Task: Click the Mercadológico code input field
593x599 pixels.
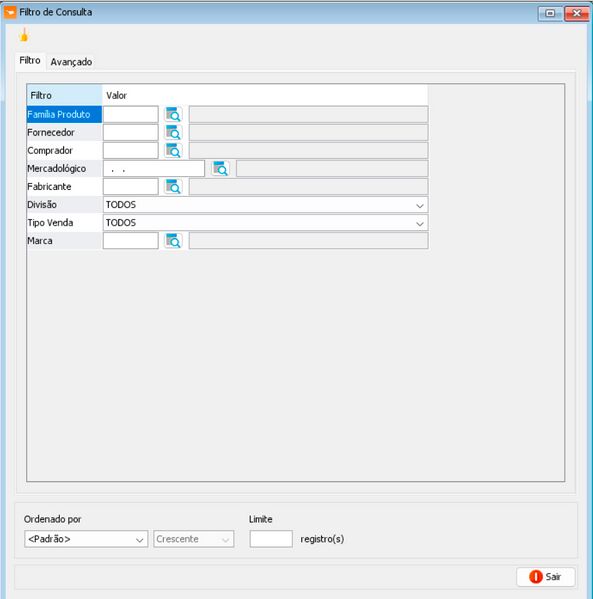Action: click(x=154, y=168)
